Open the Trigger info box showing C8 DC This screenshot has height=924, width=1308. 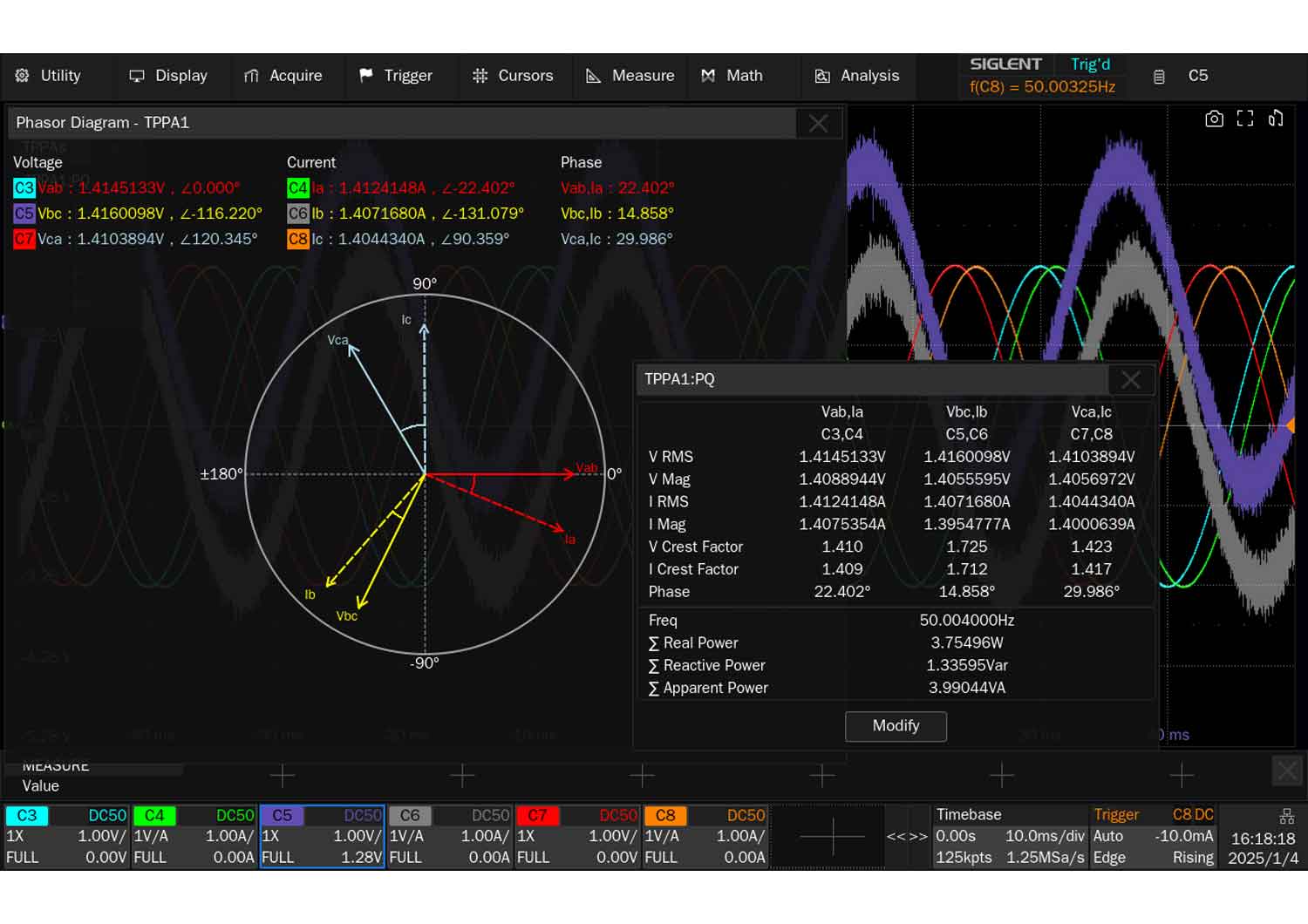[x=1153, y=836]
